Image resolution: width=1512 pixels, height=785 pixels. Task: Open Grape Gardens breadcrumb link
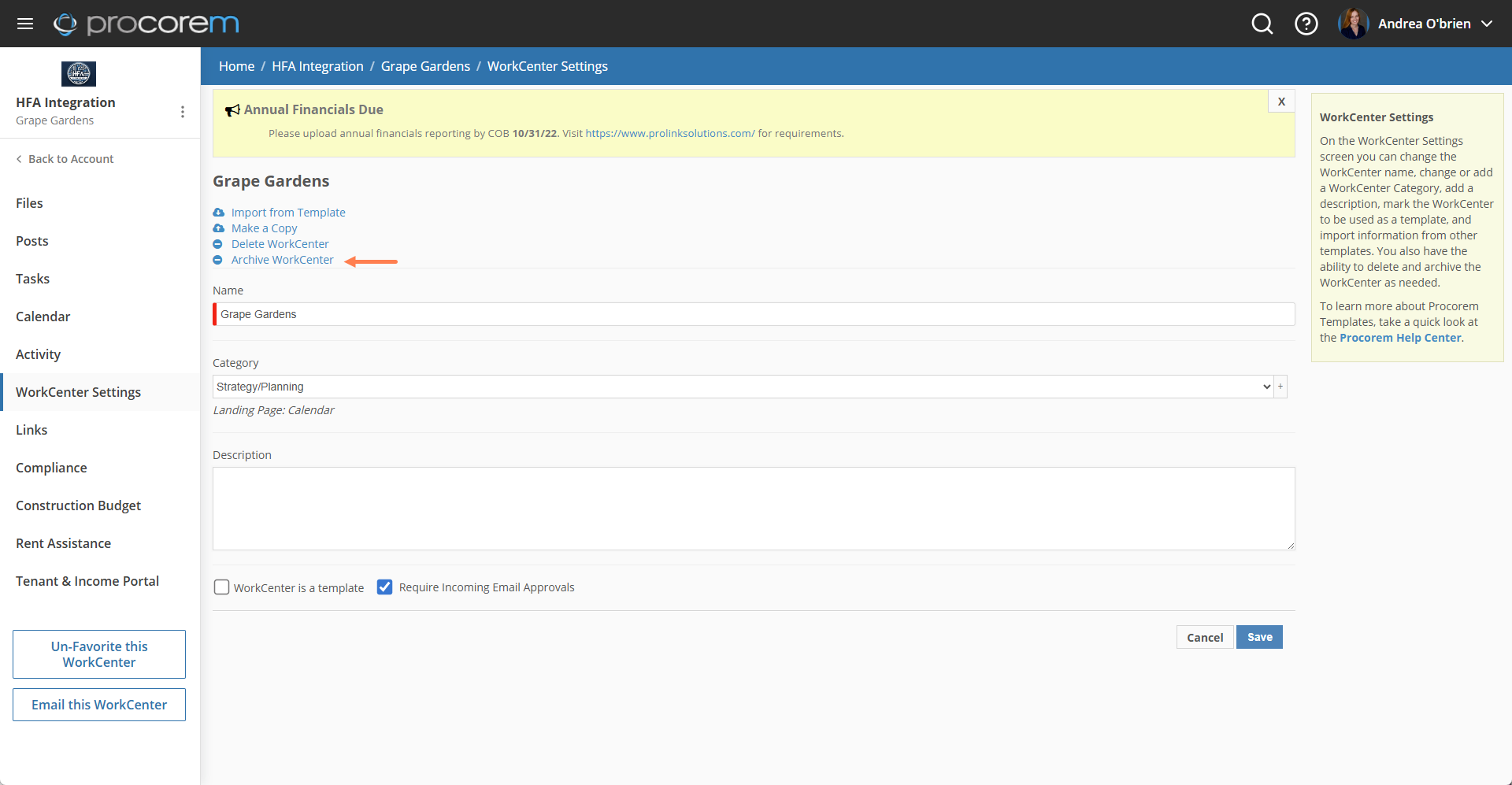point(425,66)
